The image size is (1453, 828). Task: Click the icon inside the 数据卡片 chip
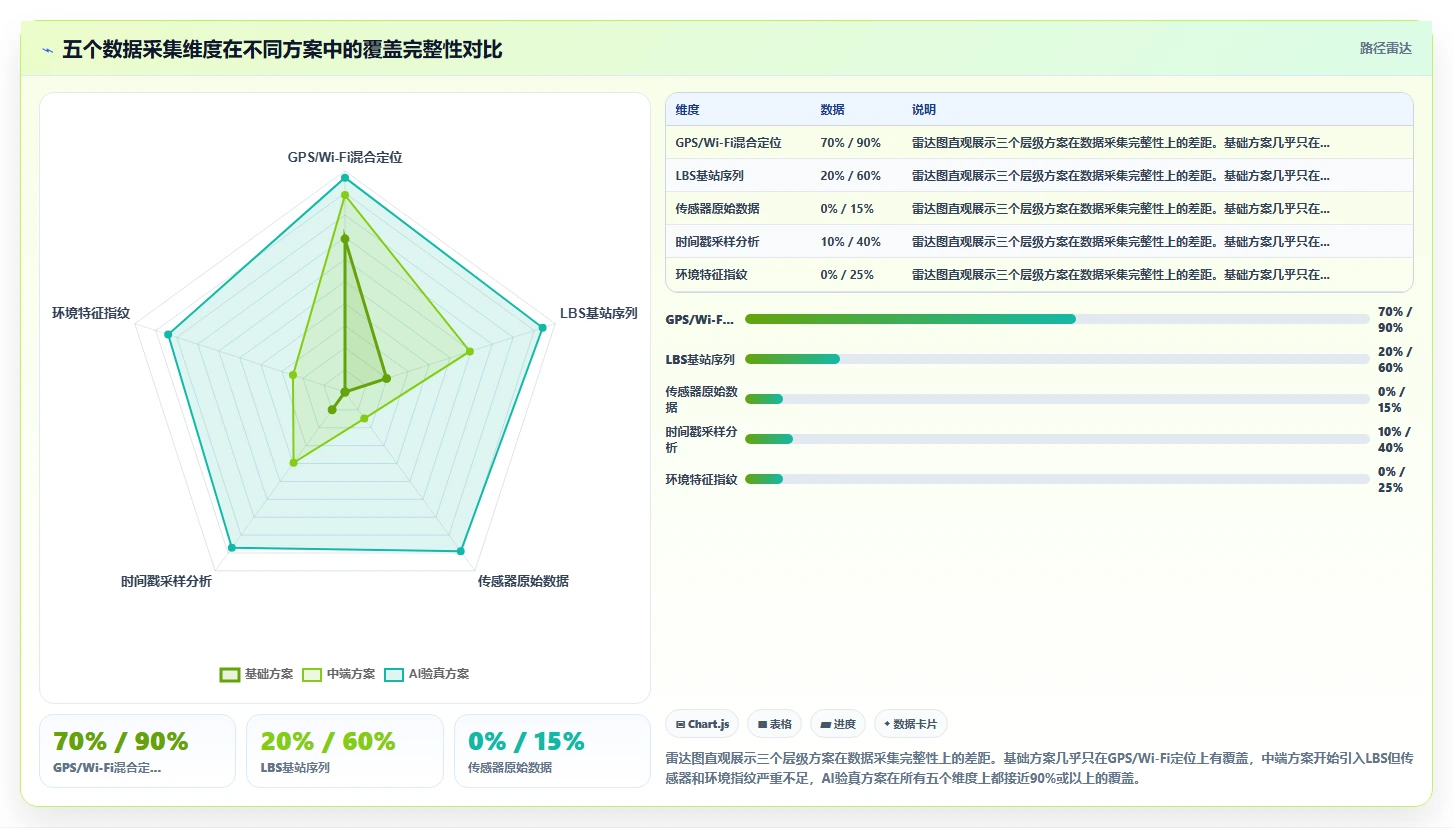887,724
